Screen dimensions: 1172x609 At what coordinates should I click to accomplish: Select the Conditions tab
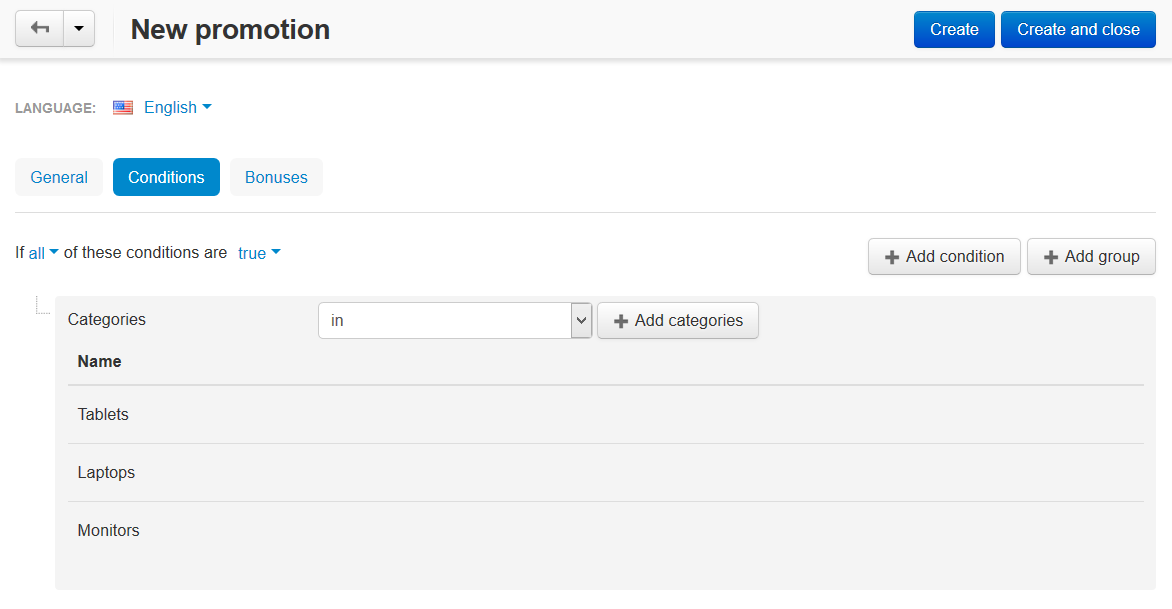click(x=166, y=177)
